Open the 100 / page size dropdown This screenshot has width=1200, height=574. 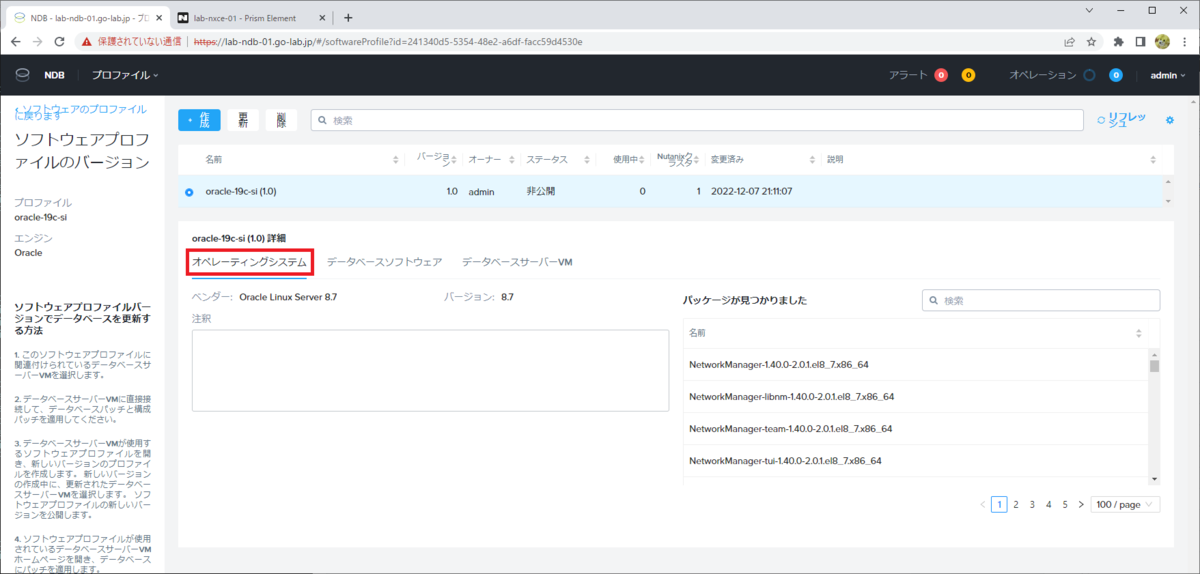pos(1125,505)
